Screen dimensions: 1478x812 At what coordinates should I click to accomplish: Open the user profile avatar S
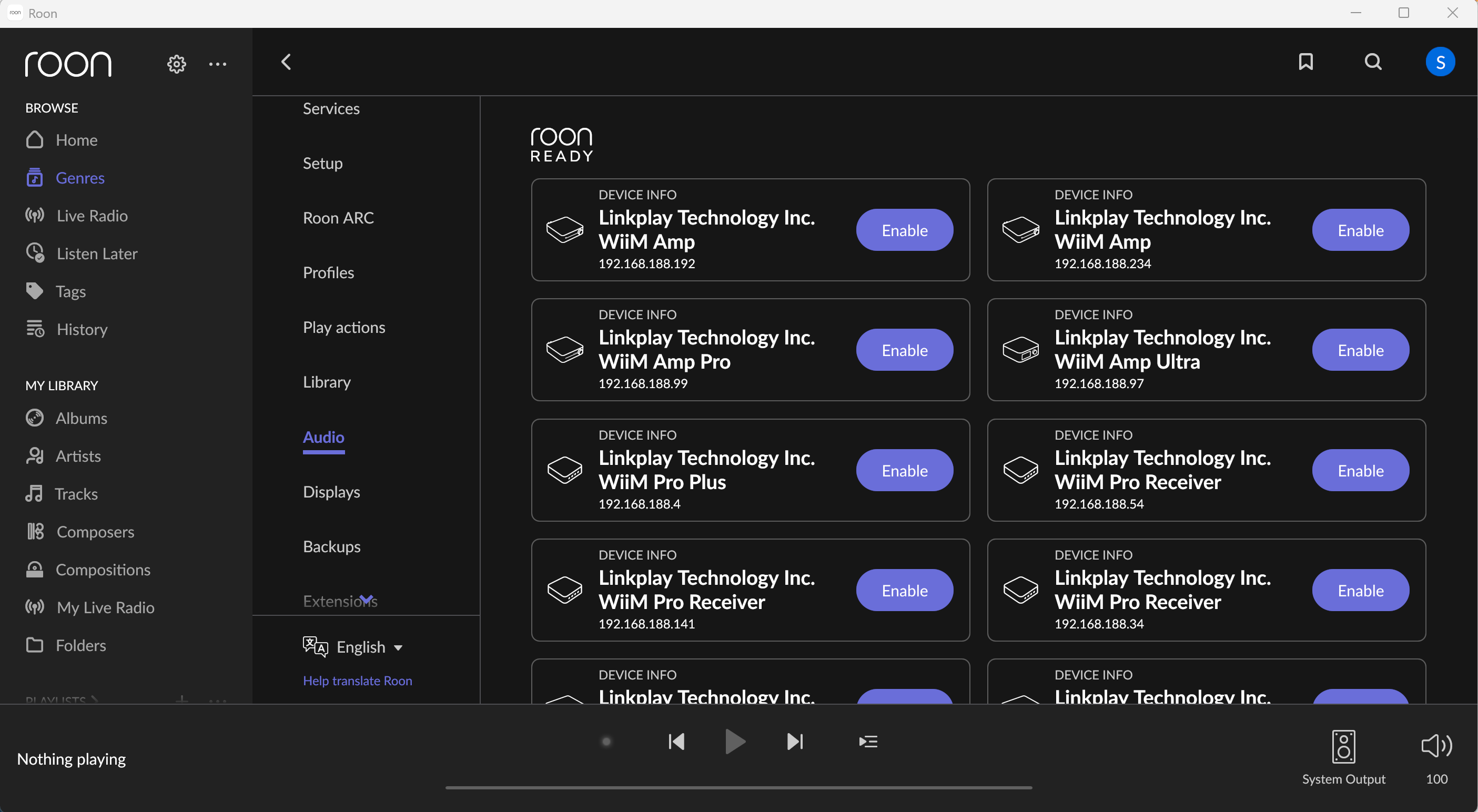1440,62
